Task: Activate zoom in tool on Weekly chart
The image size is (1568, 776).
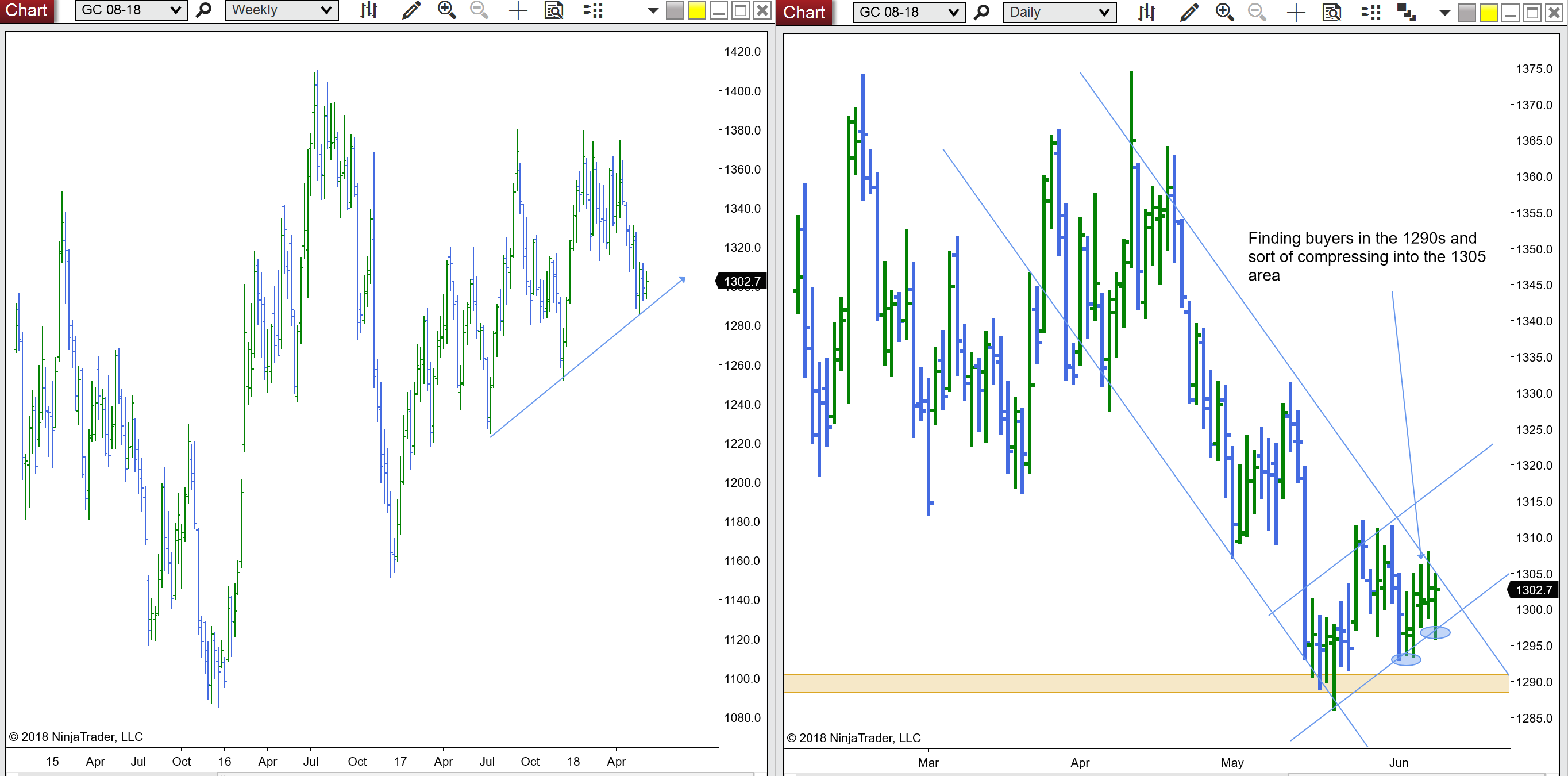Action: point(447,10)
